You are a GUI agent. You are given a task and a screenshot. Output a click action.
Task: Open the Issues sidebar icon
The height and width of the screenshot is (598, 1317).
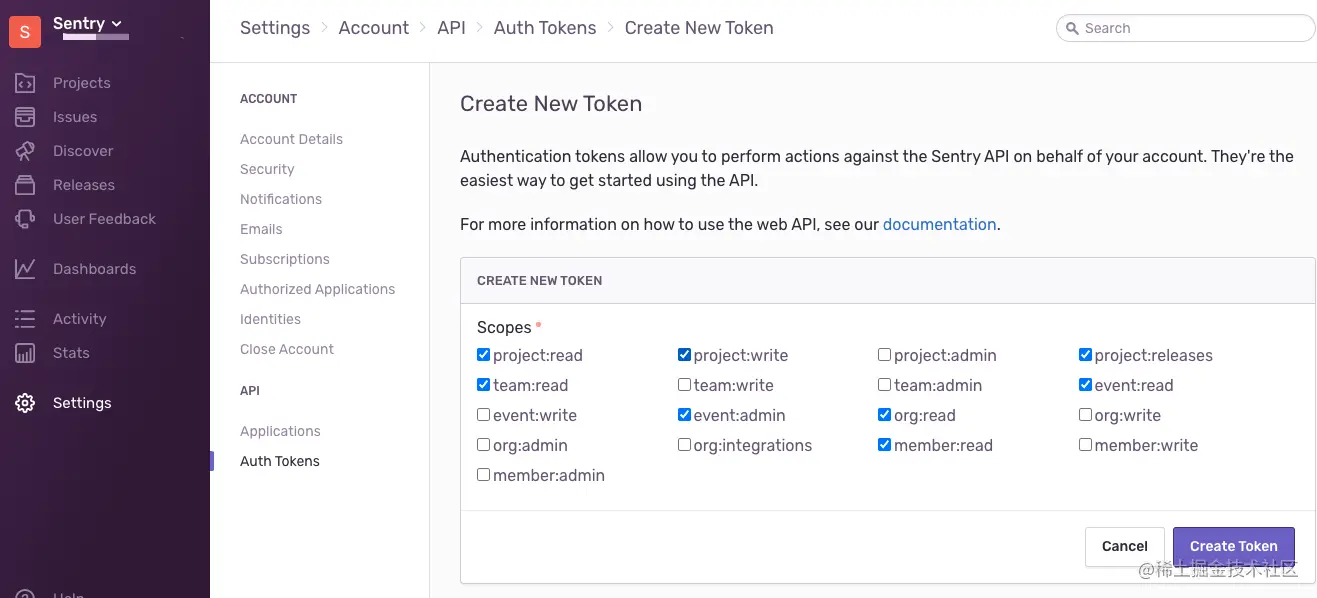[25, 117]
